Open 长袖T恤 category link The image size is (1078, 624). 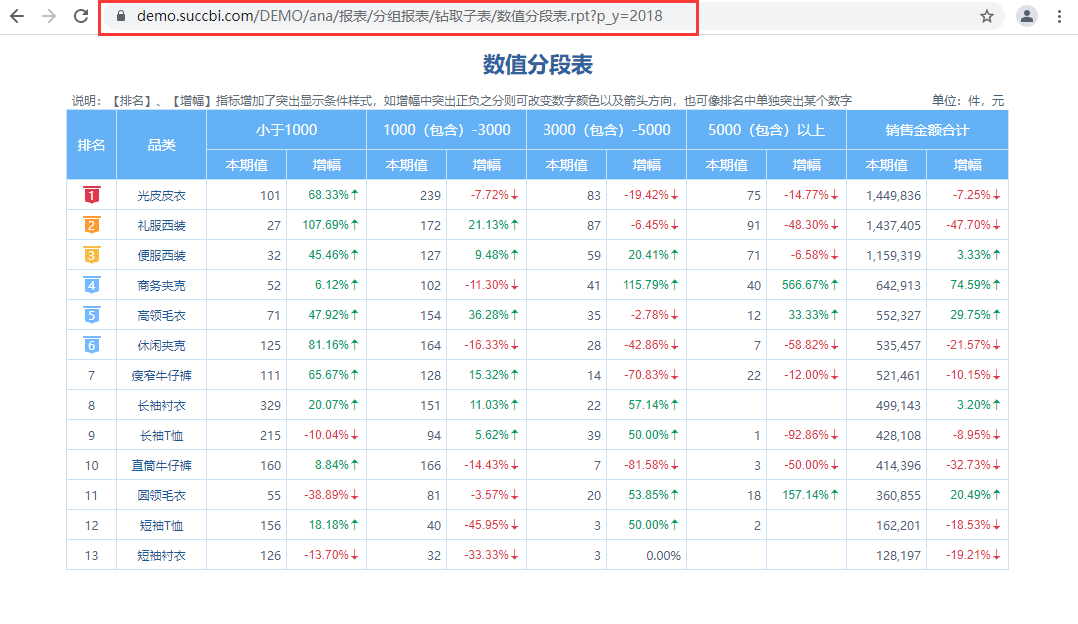pyautogui.click(x=162, y=436)
